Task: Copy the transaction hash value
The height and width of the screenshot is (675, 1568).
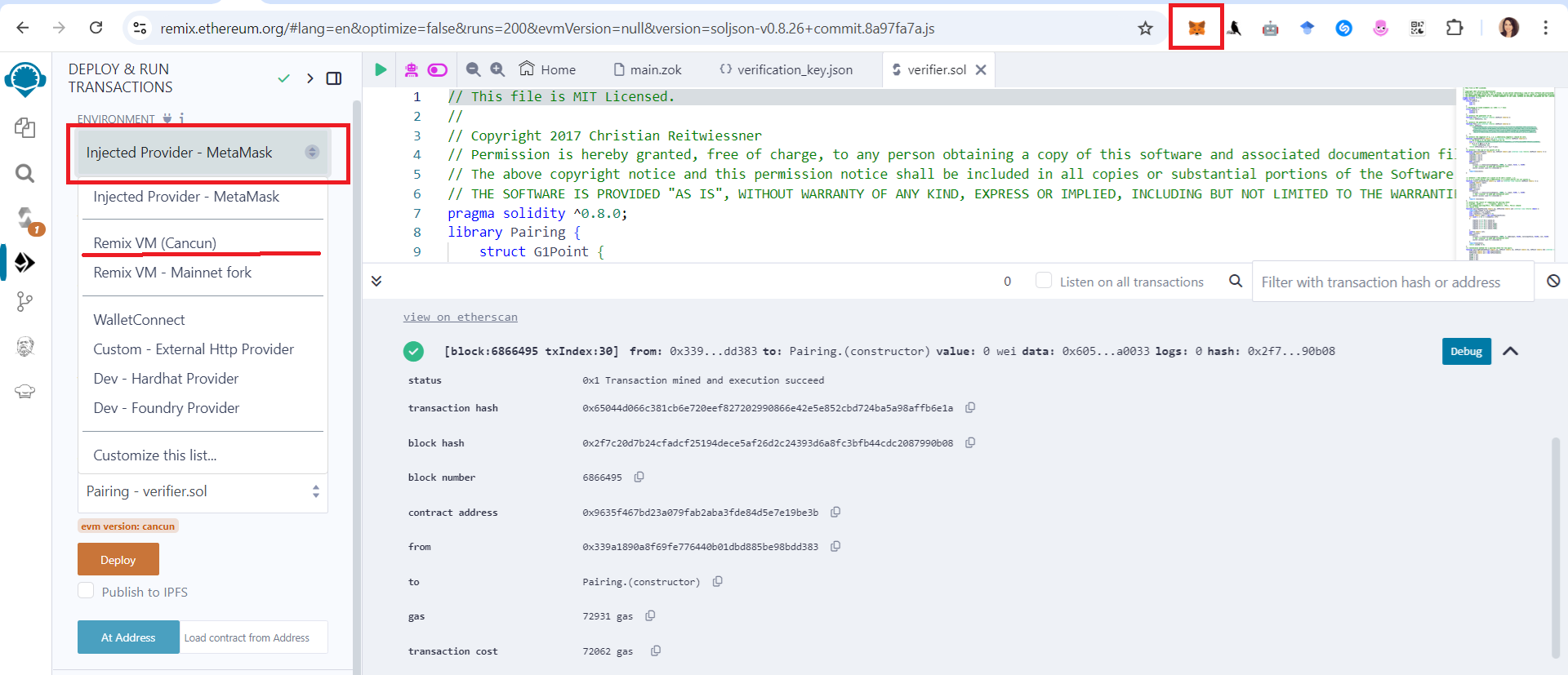Action: pos(970,407)
